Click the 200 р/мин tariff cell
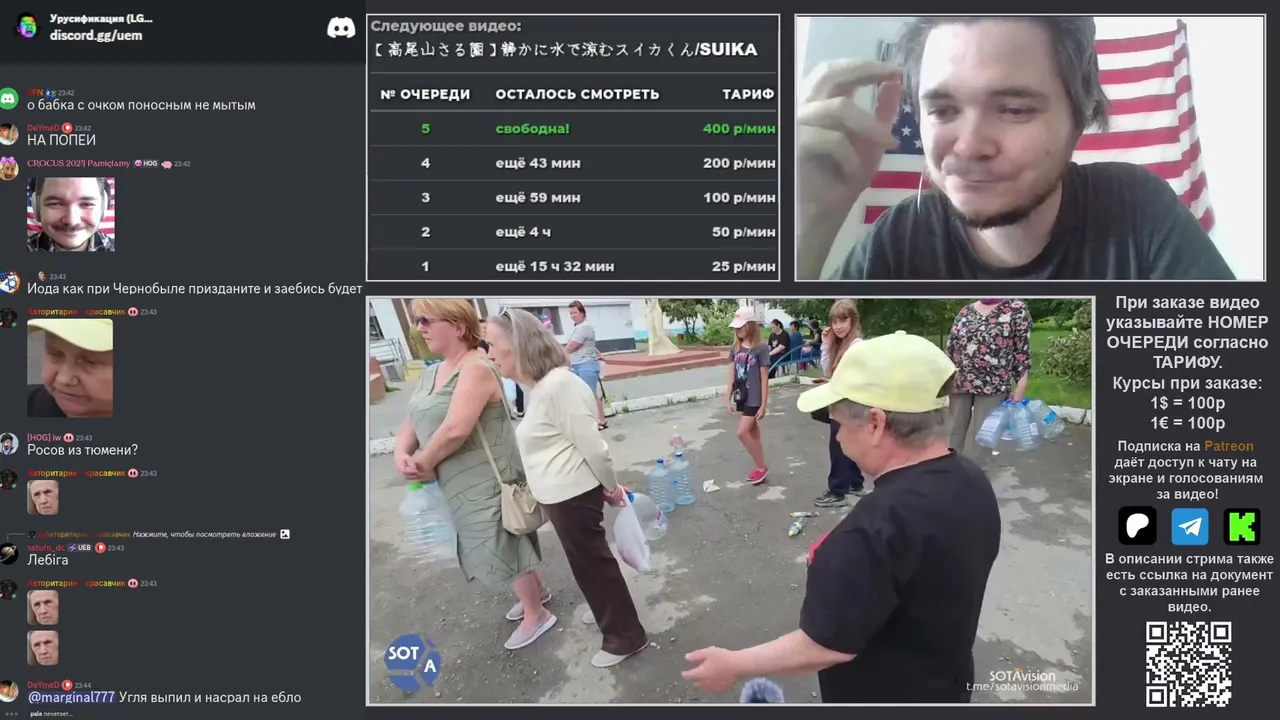 tap(739, 163)
